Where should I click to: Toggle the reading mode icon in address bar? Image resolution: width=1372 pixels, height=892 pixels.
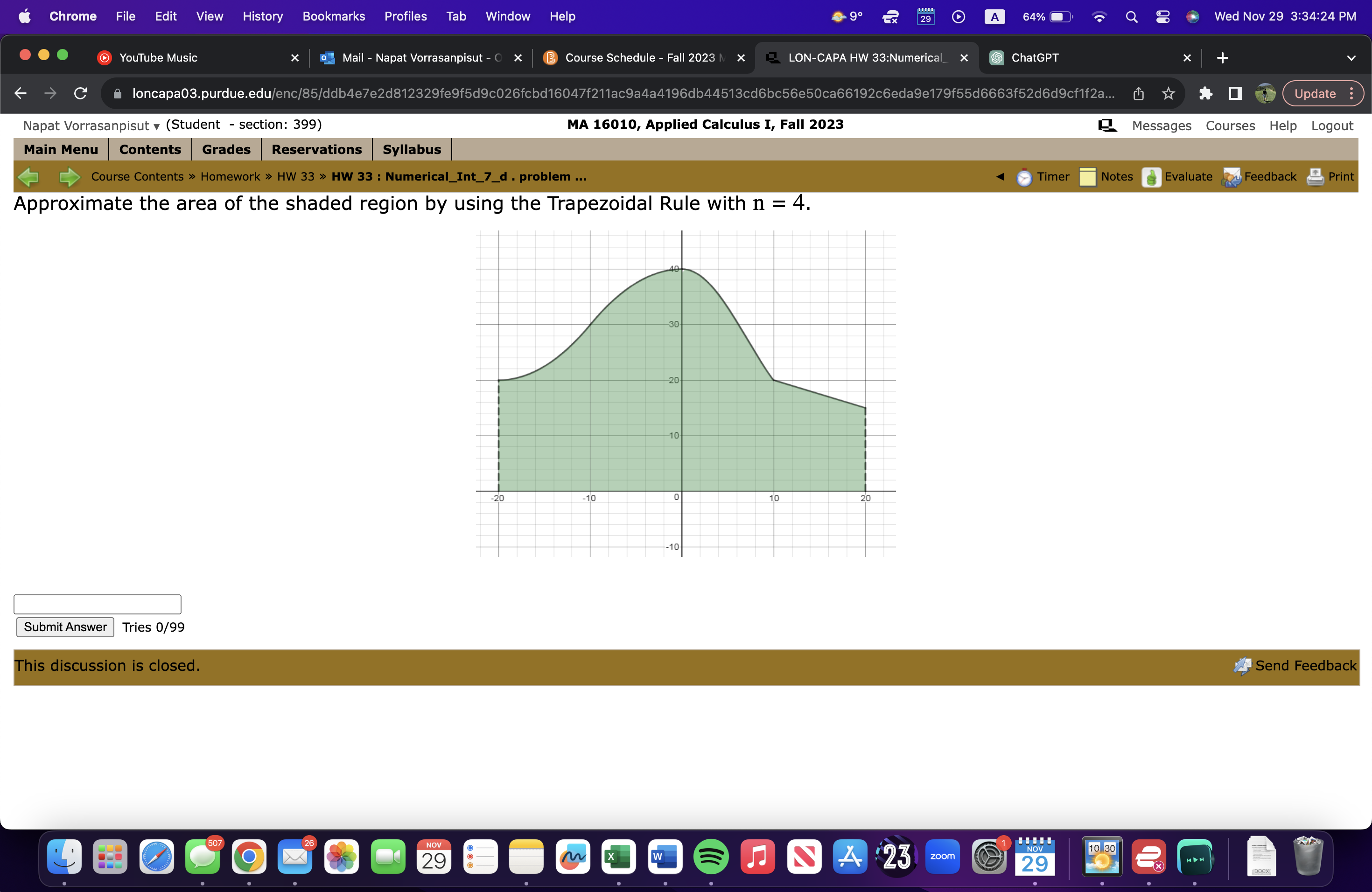[x=1235, y=93]
